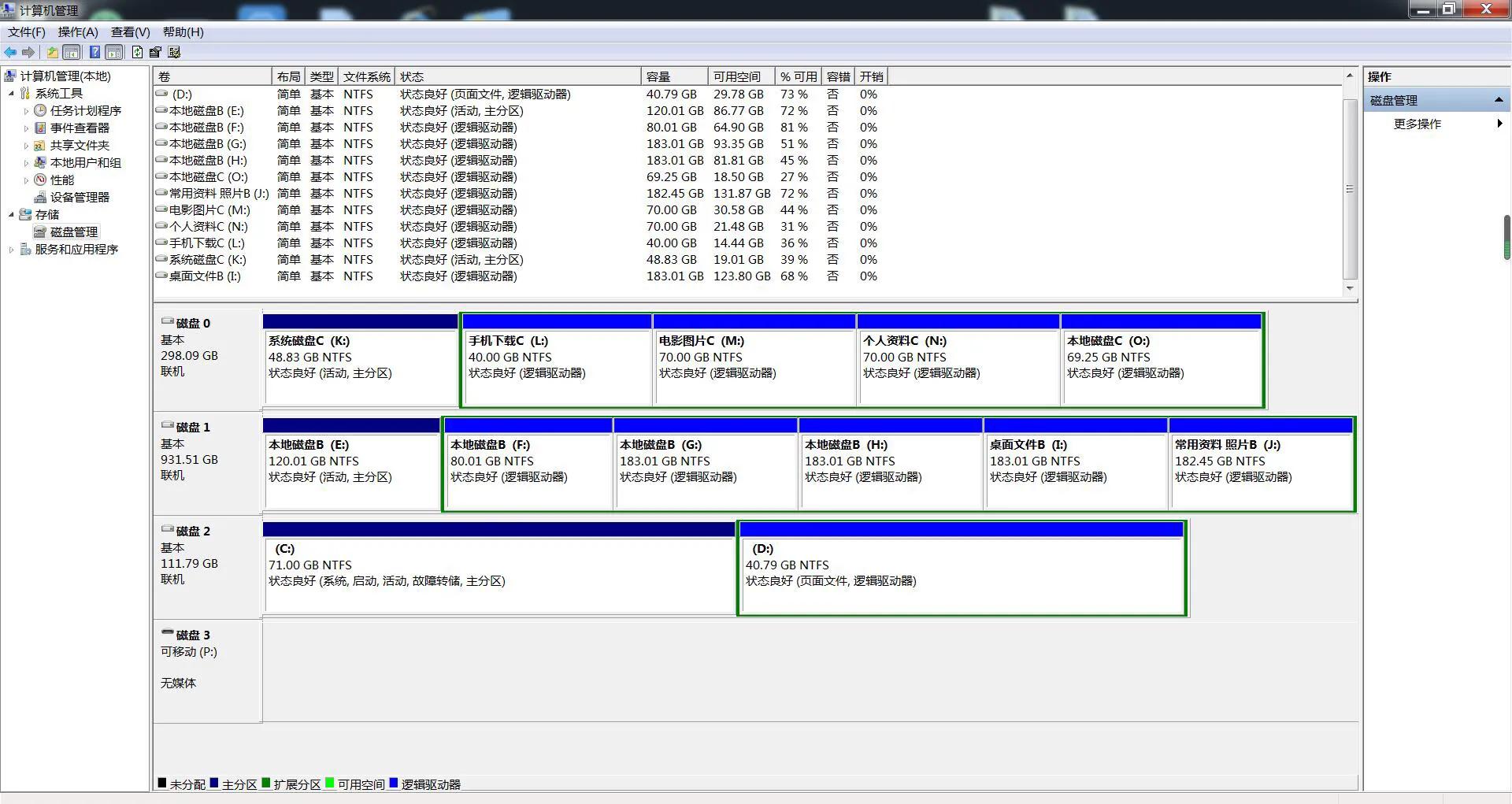
Task: Toggle the Show/Hide Console Tree toolbar button
Action: [x=72, y=52]
